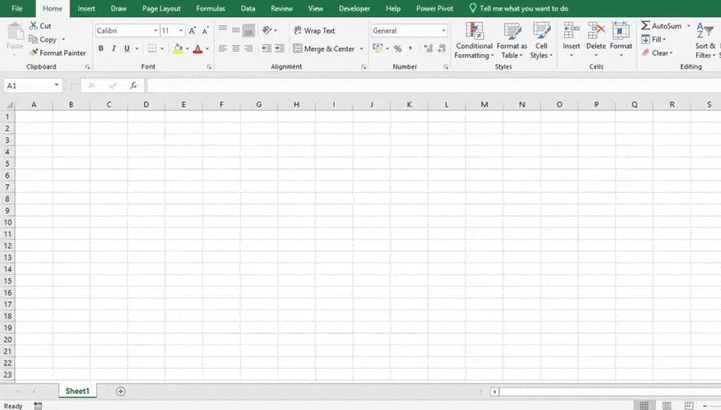Screen dimensions: 721x410
Task: Open the Name Box dropdown arrow
Action: point(56,86)
